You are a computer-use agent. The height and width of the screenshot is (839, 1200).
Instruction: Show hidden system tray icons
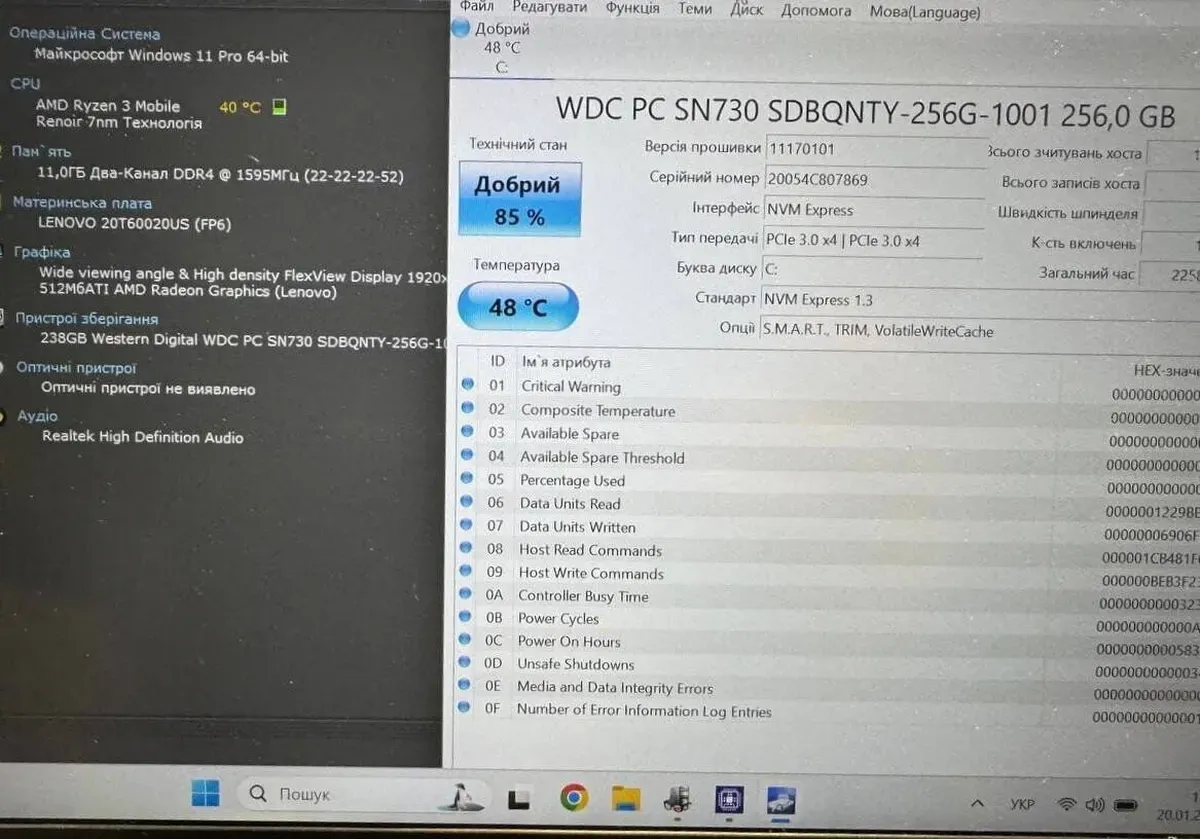(x=977, y=803)
